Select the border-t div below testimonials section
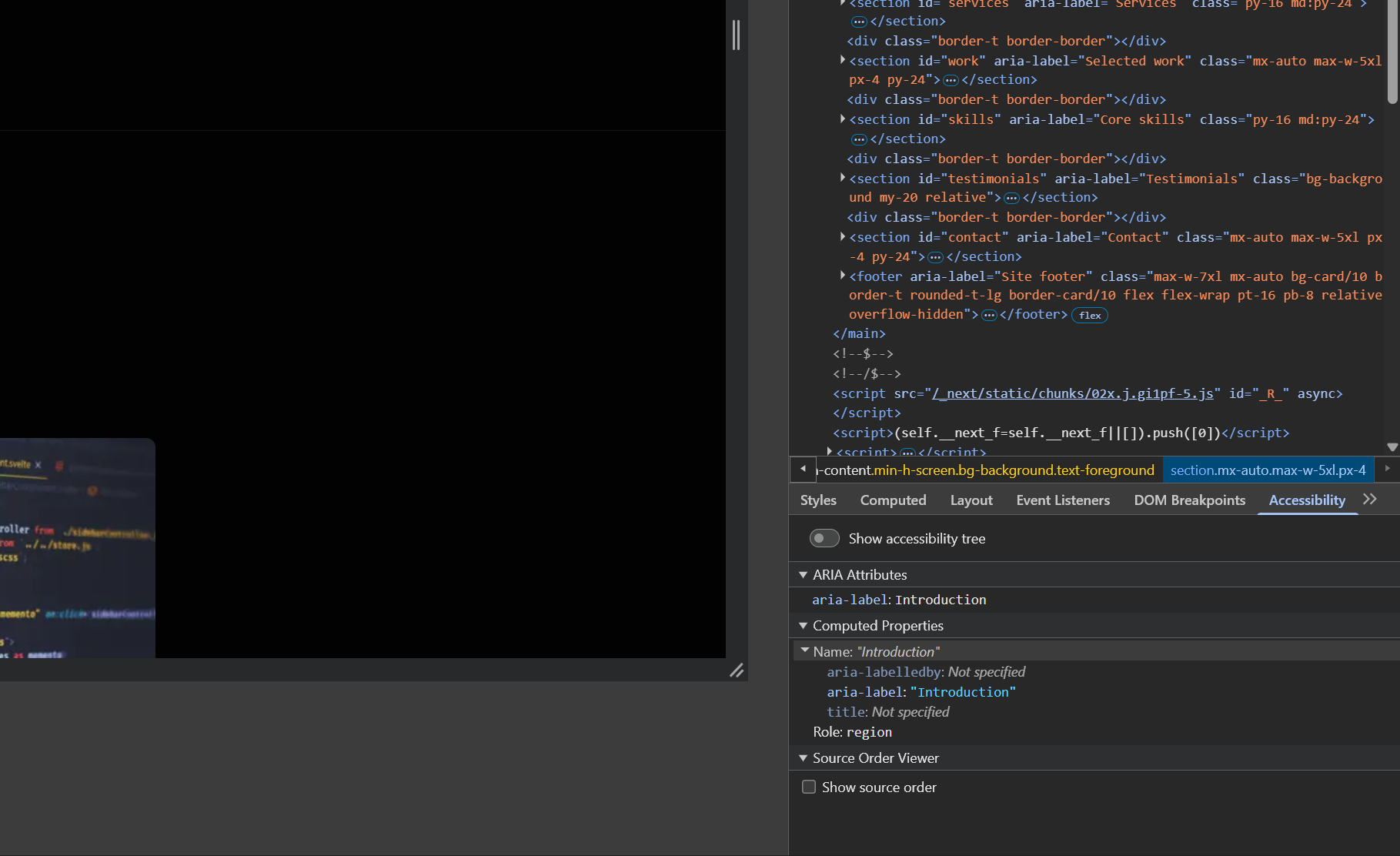 [x=1007, y=217]
